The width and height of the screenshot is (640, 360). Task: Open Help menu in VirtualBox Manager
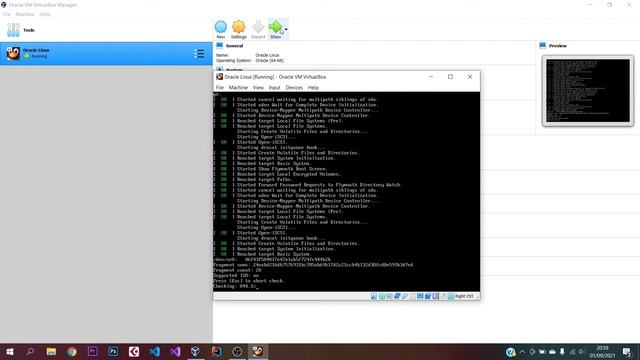point(45,14)
